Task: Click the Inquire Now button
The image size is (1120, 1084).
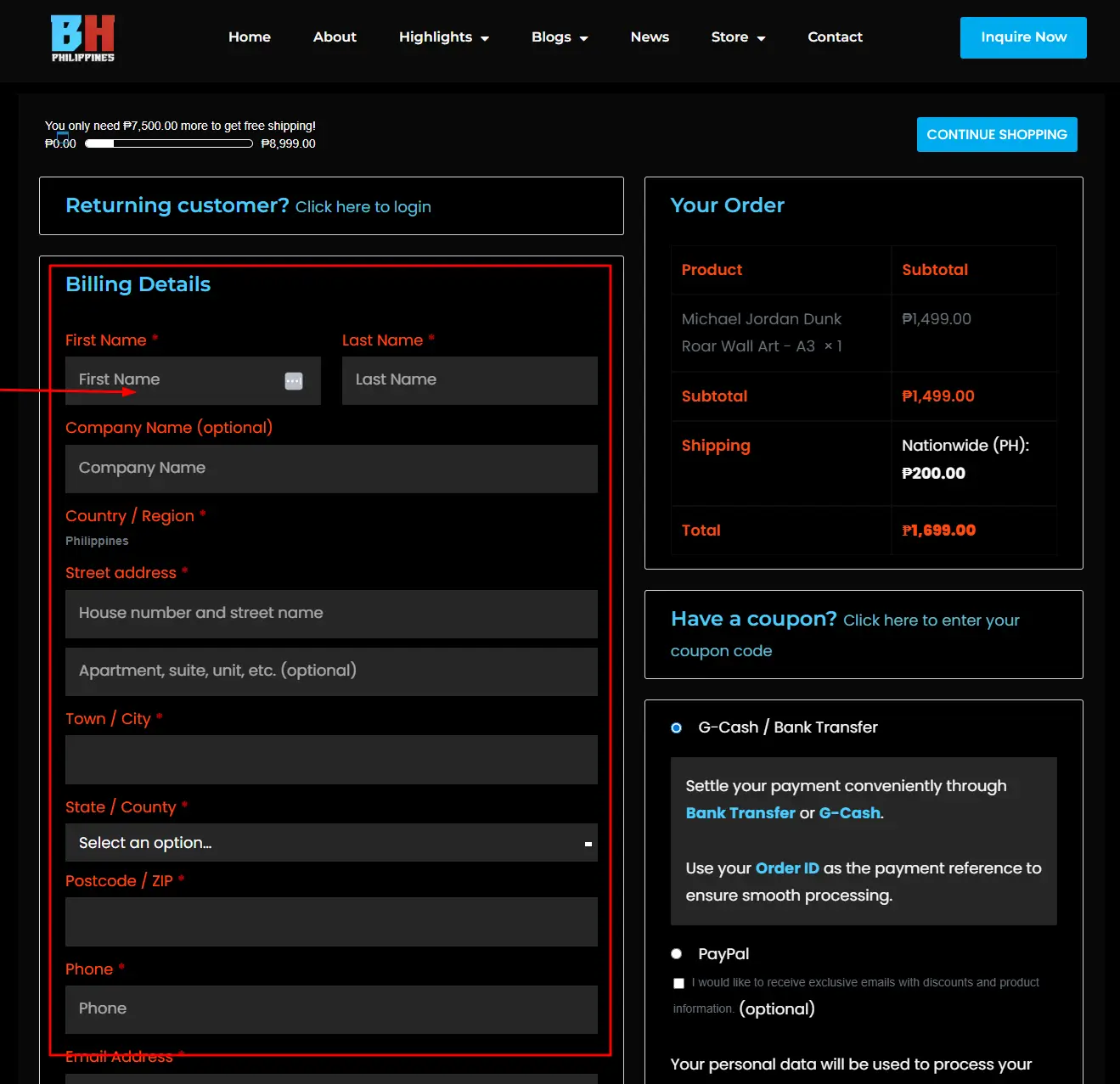Action: (1023, 37)
